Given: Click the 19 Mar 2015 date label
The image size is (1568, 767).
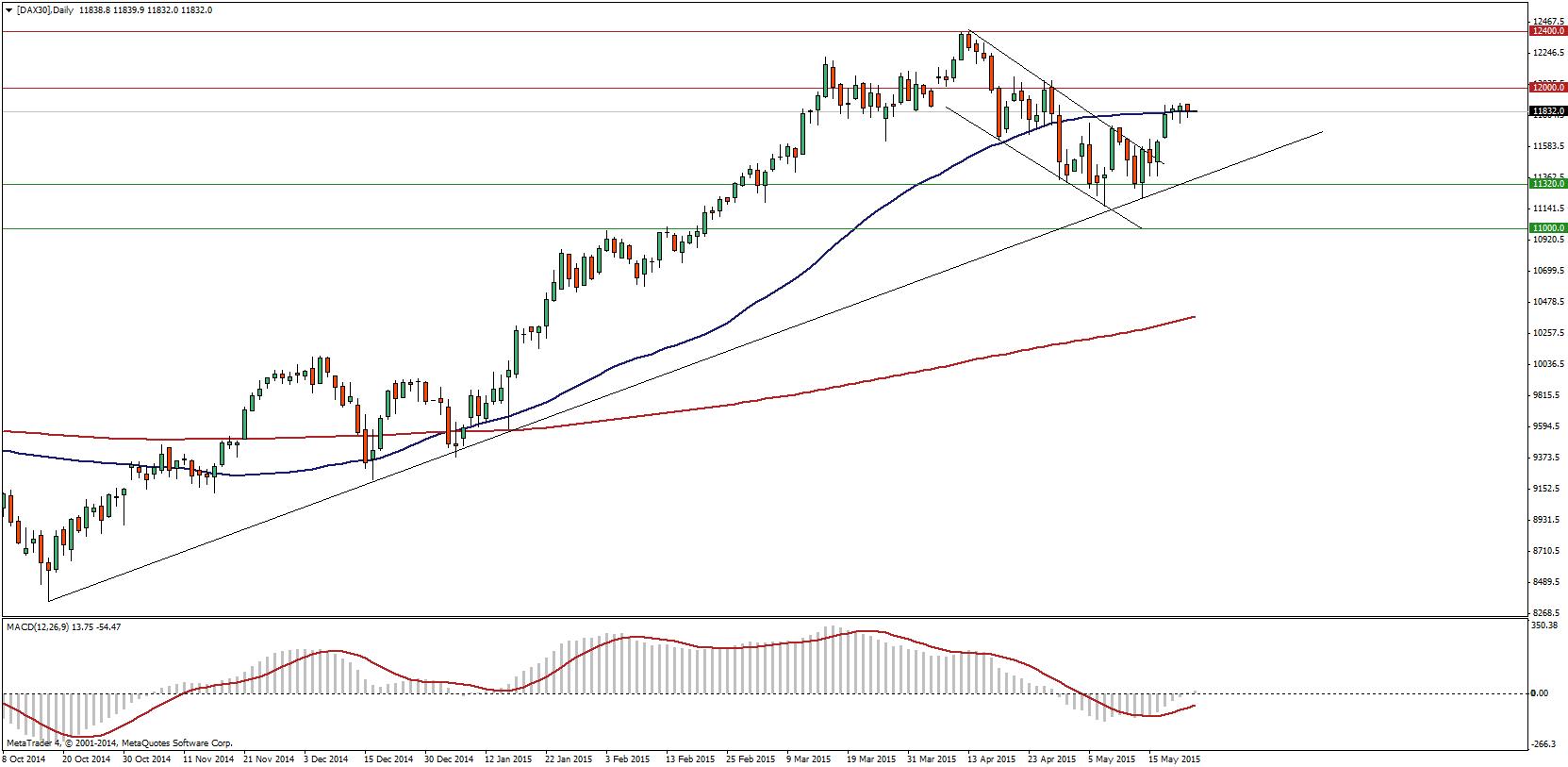Looking at the screenshot, I should (x=871, y=759).
